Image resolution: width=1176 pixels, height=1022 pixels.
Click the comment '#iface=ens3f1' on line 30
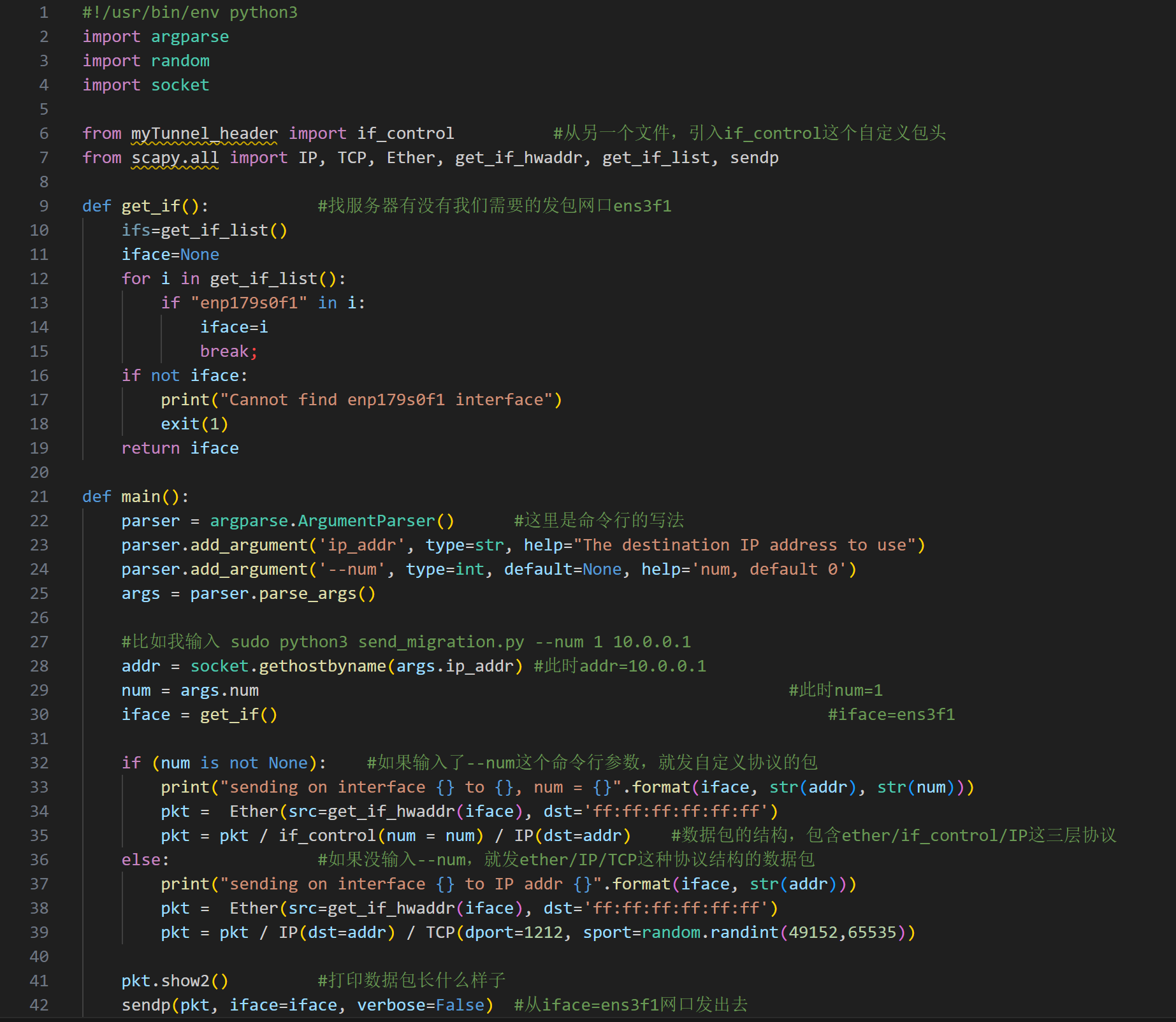[x=892, y=715]
